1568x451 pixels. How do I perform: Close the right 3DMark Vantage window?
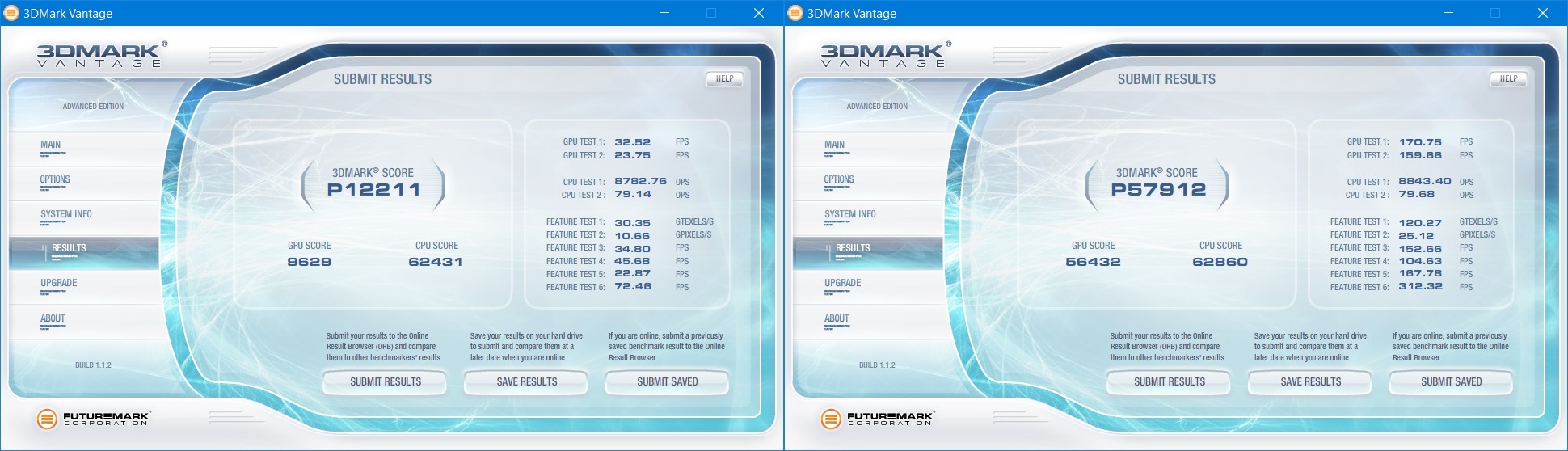1542,13
